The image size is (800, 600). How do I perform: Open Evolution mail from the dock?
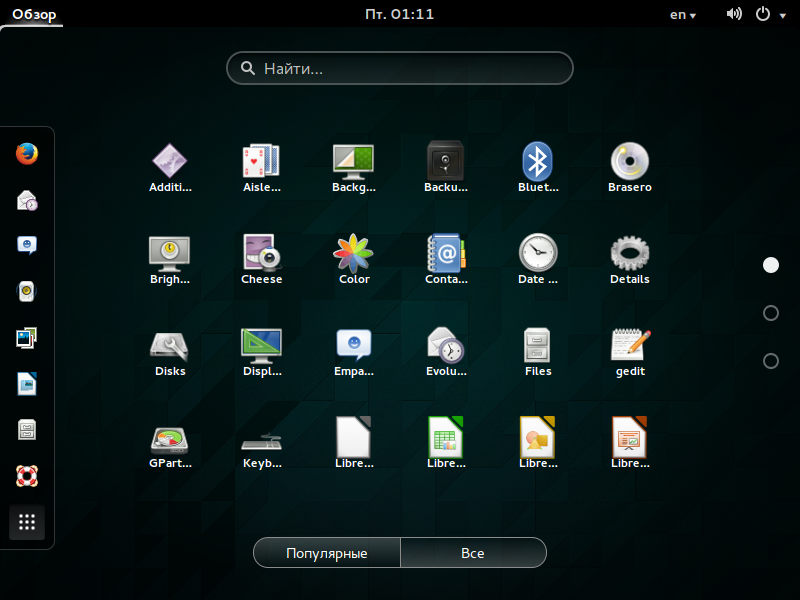point(27,200)
